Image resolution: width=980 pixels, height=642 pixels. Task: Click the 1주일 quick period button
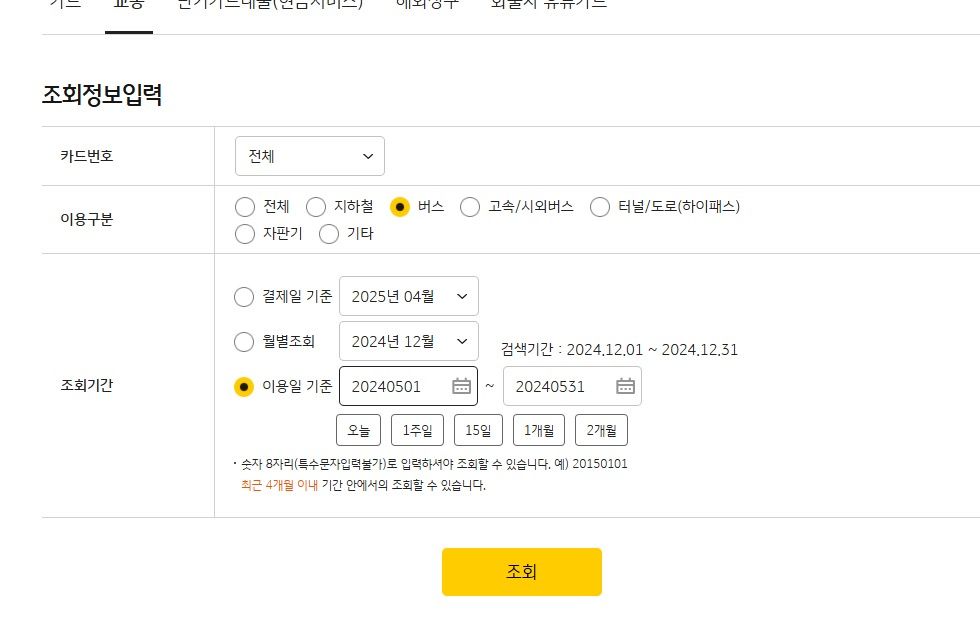click(x=417, y=431)
